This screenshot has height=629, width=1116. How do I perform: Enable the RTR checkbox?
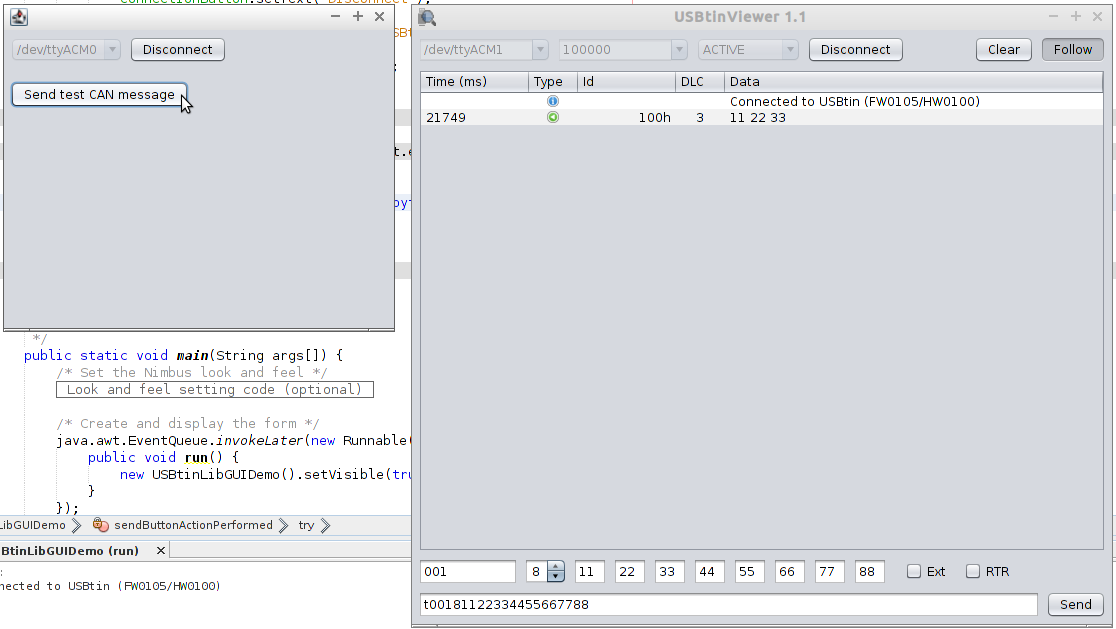click(973, 571)
